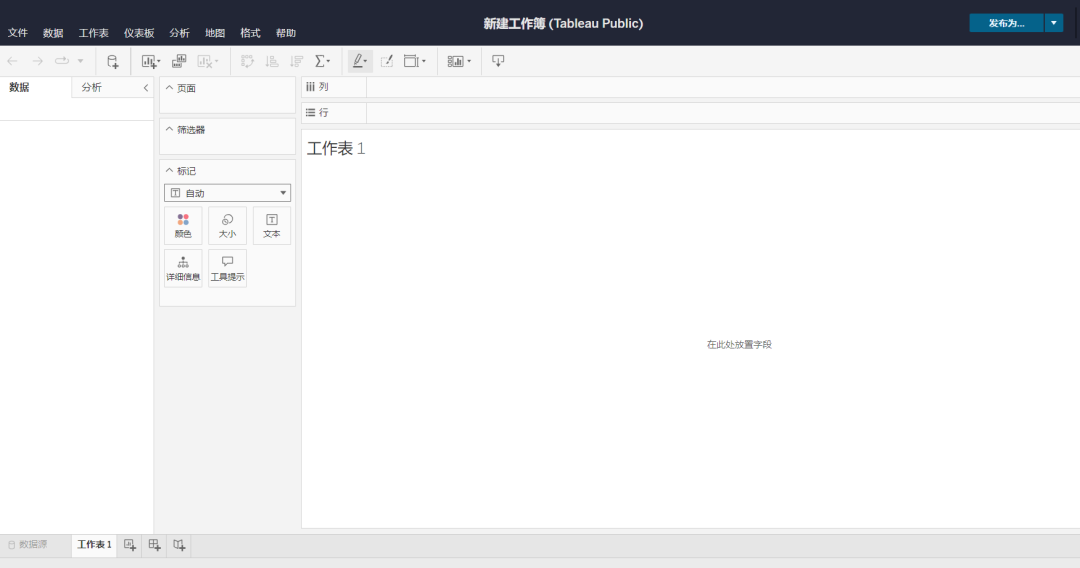The image size is (1080, 568).
Task: Click the sort descending icon
Action: [x=297, y=61]
